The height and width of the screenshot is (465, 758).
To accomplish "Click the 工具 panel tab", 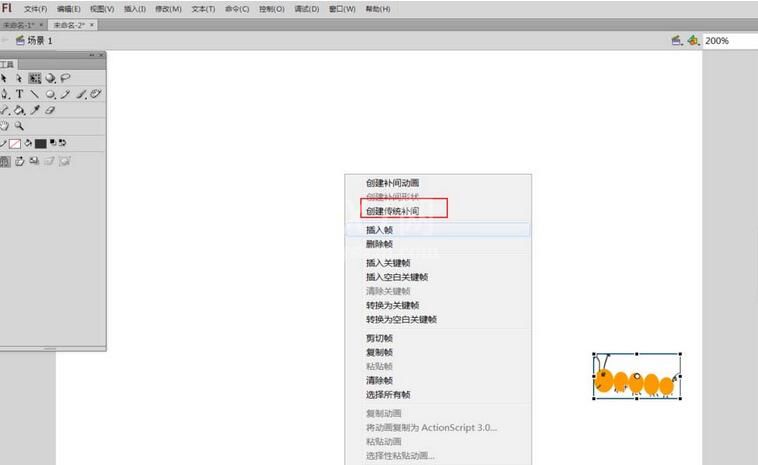I will 7,64.
